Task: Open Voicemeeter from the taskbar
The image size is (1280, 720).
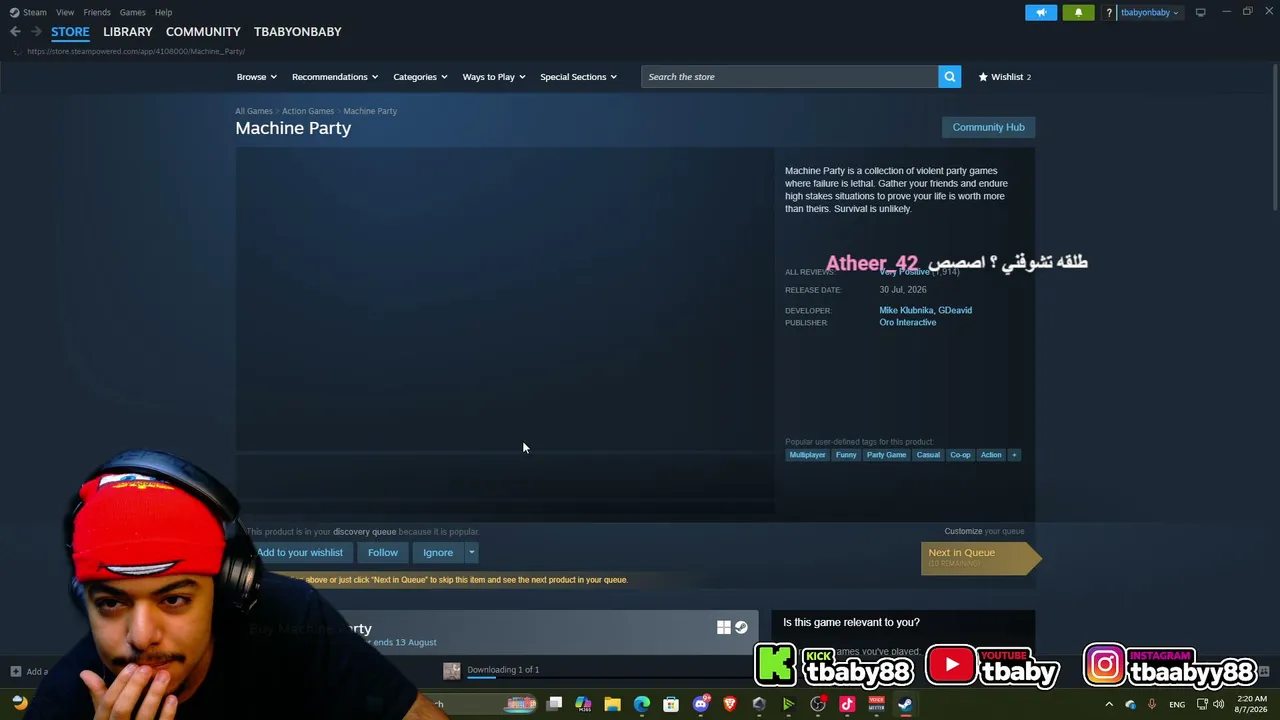Action: point(876,704)
